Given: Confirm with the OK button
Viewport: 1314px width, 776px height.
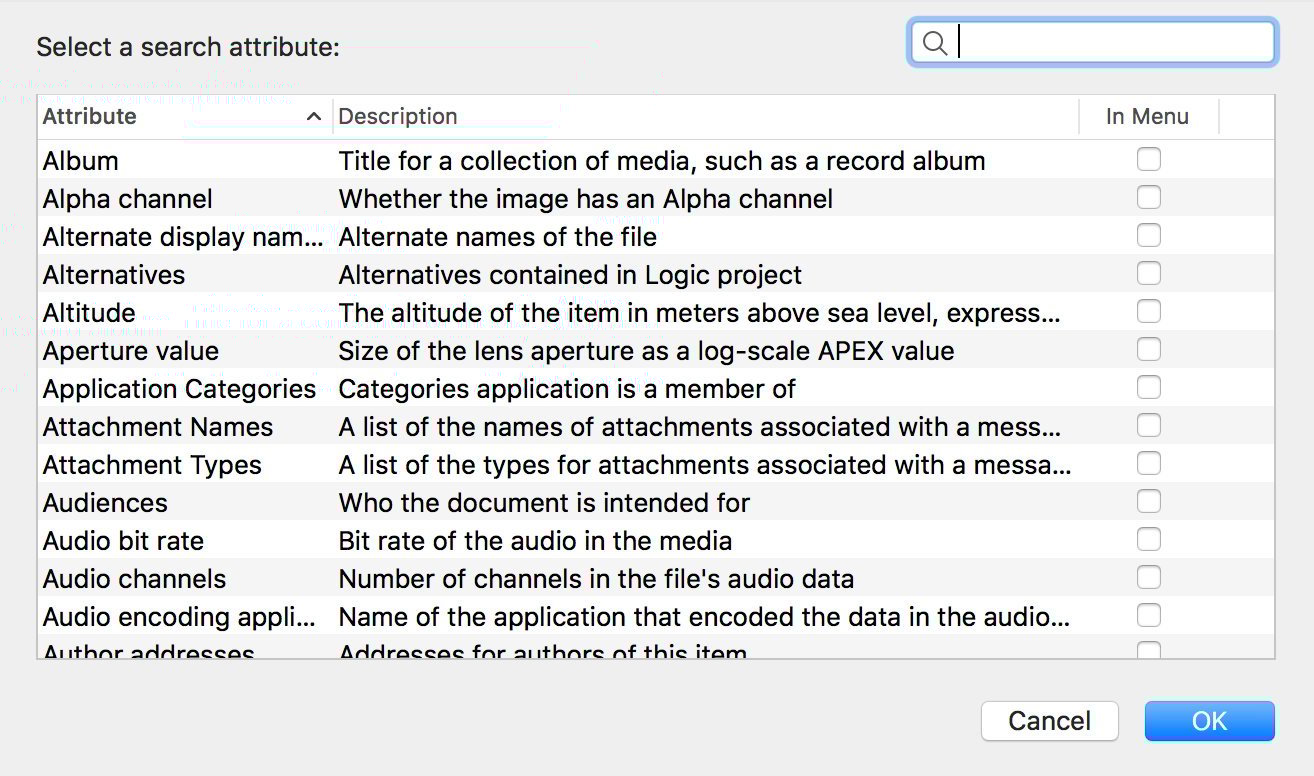Looking at the screenshot, I should click(x=1209, y=721).
